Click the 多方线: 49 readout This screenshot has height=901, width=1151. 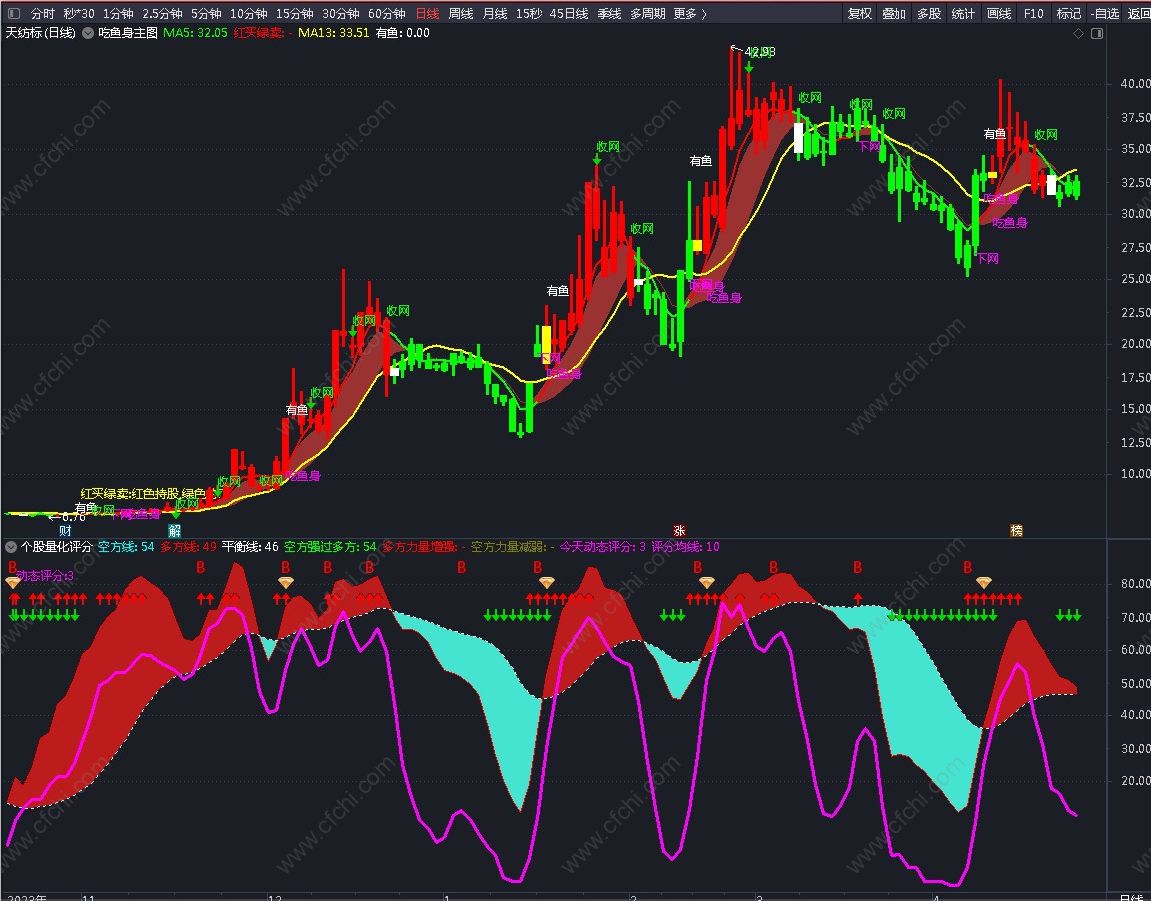(189, 547)
